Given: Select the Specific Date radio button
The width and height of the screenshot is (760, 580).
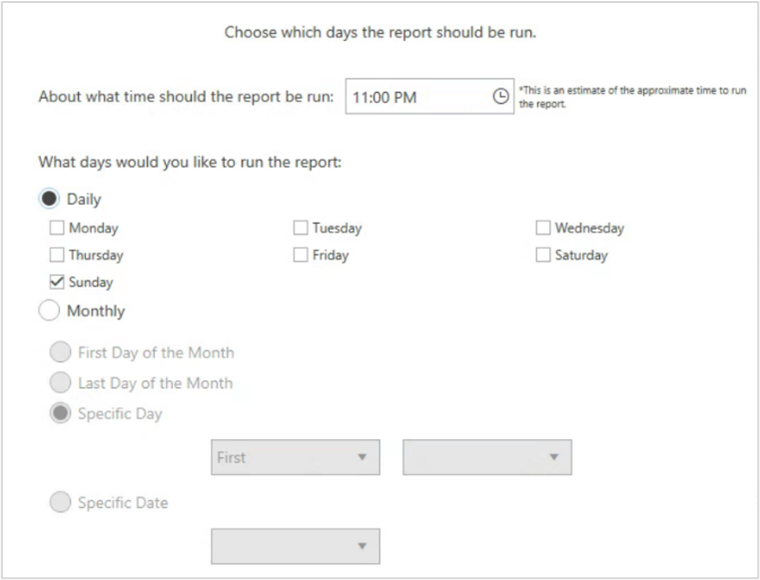Looking at the screenshot, I should [x=61, y=503].
